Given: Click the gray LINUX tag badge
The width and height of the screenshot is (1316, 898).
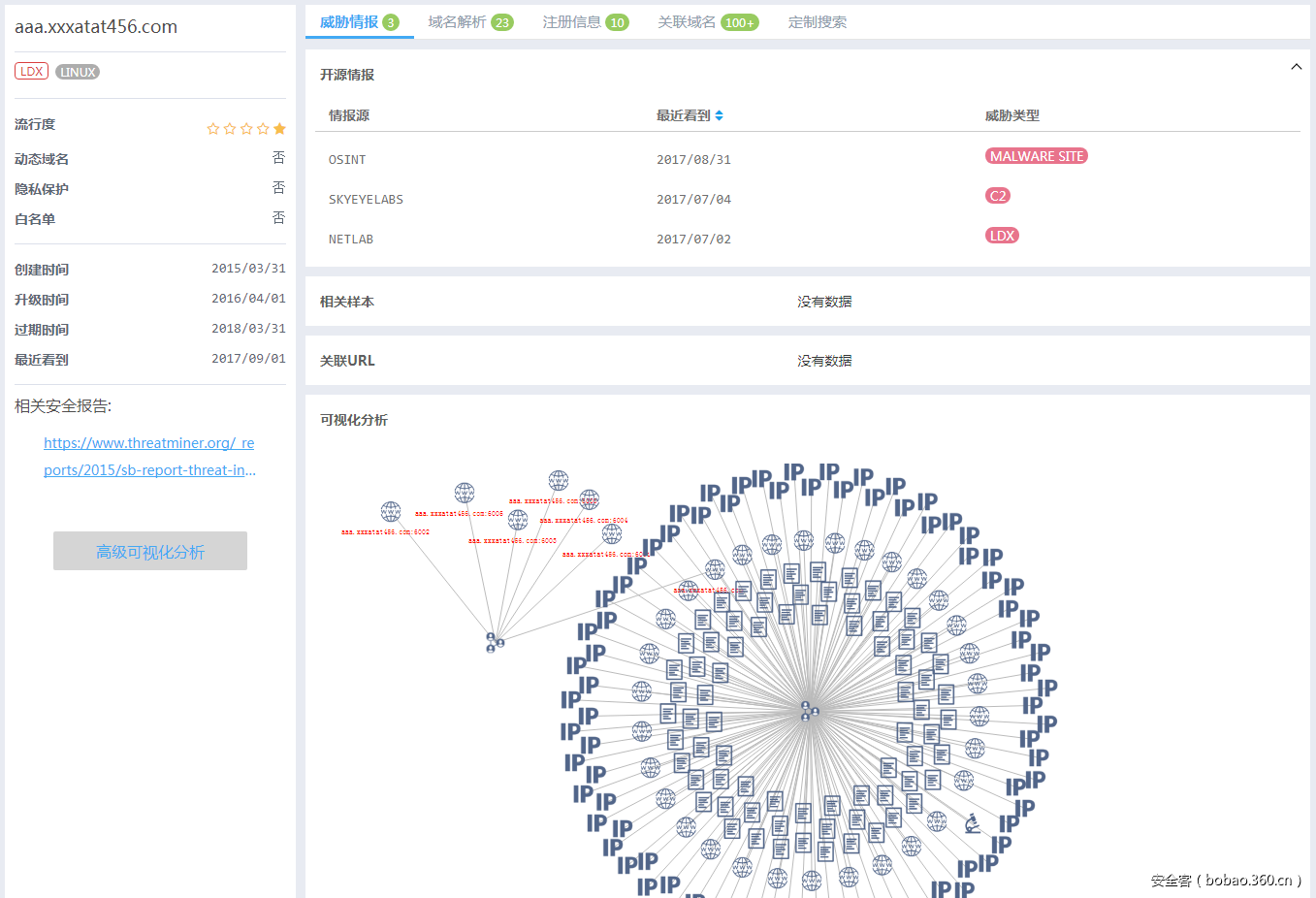Looking at the screenshot, I should click(78, 72).
